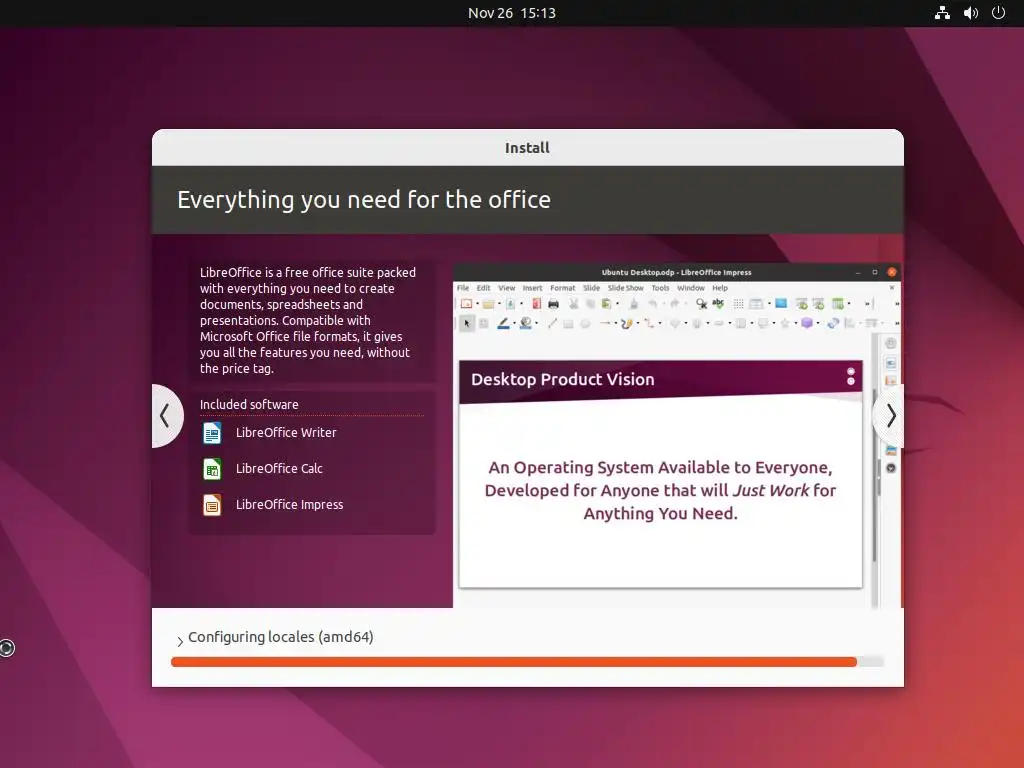The image size is (1024, 768).
Task: Select the text "LibreOffice Calc"
Action: point(279,468)
